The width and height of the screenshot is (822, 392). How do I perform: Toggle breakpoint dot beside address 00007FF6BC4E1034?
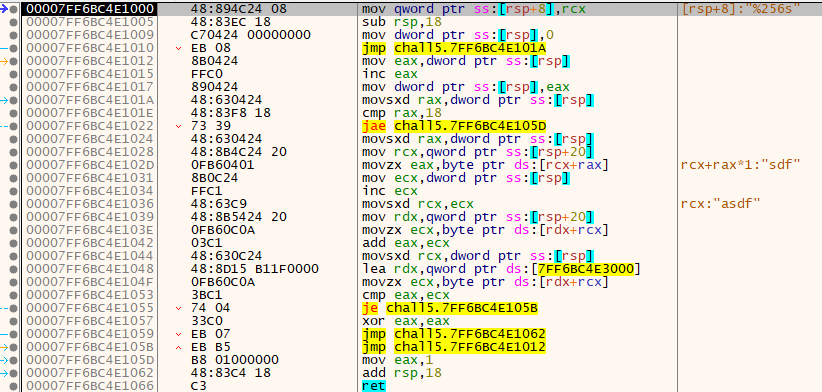point(14,191)
